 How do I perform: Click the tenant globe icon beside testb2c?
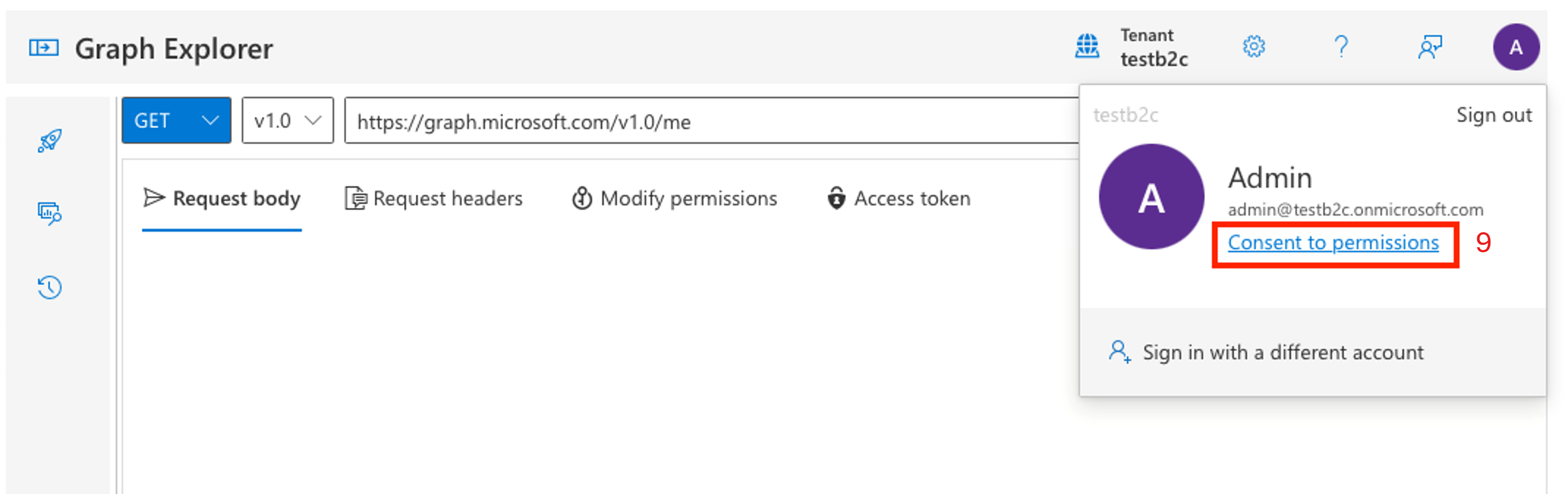click(1087, 46)
